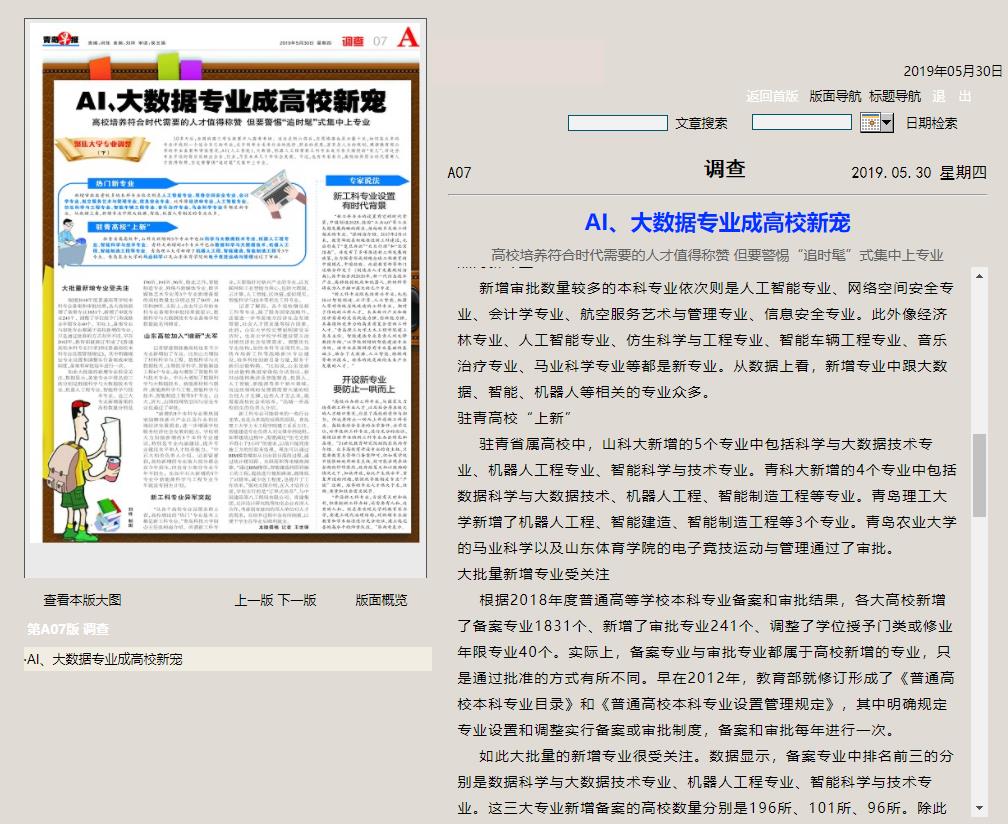Image resolution: width=1008 pixels, height=824 pixels.
Task: Focus the date search input field
Action: click(x=801, y=122)
